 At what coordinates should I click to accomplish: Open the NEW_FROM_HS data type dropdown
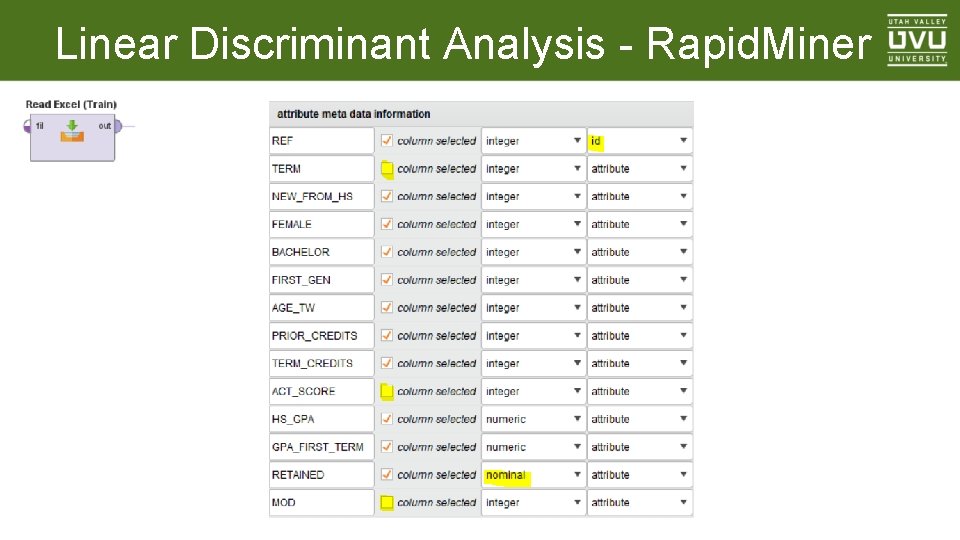533,197
